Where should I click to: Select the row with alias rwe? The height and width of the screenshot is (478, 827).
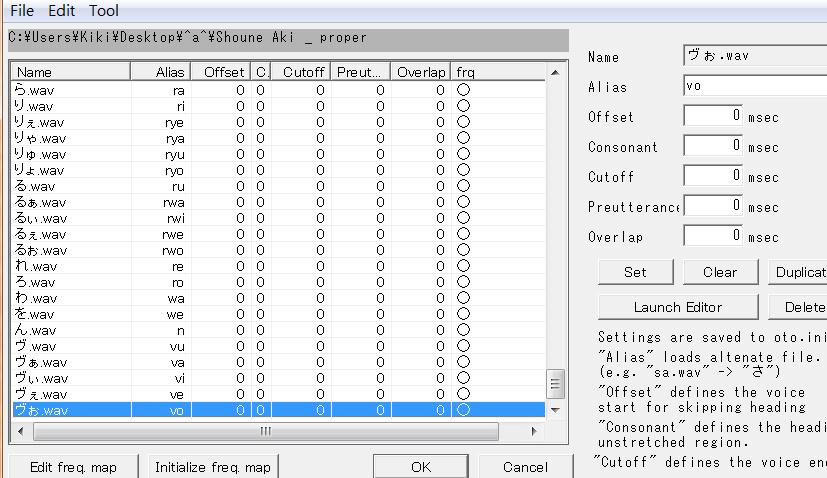pyautogui.click(x=278, y=234)
